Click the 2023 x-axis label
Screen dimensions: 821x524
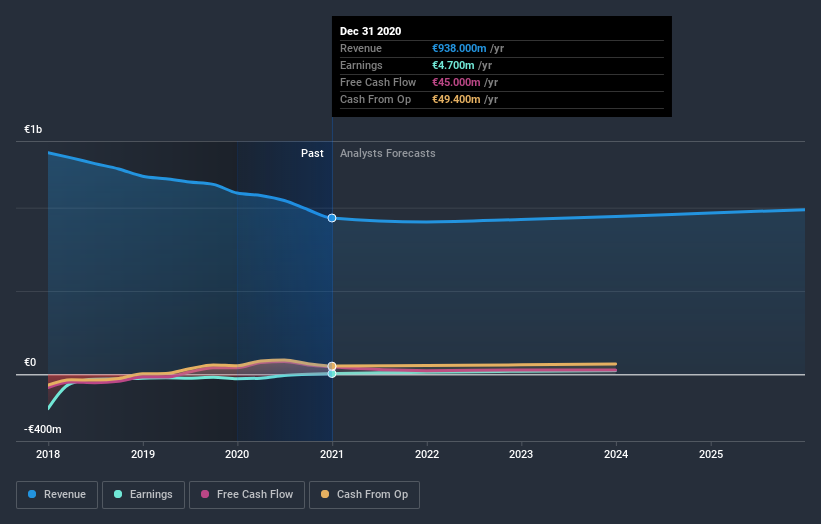click(x=521, y=454)
